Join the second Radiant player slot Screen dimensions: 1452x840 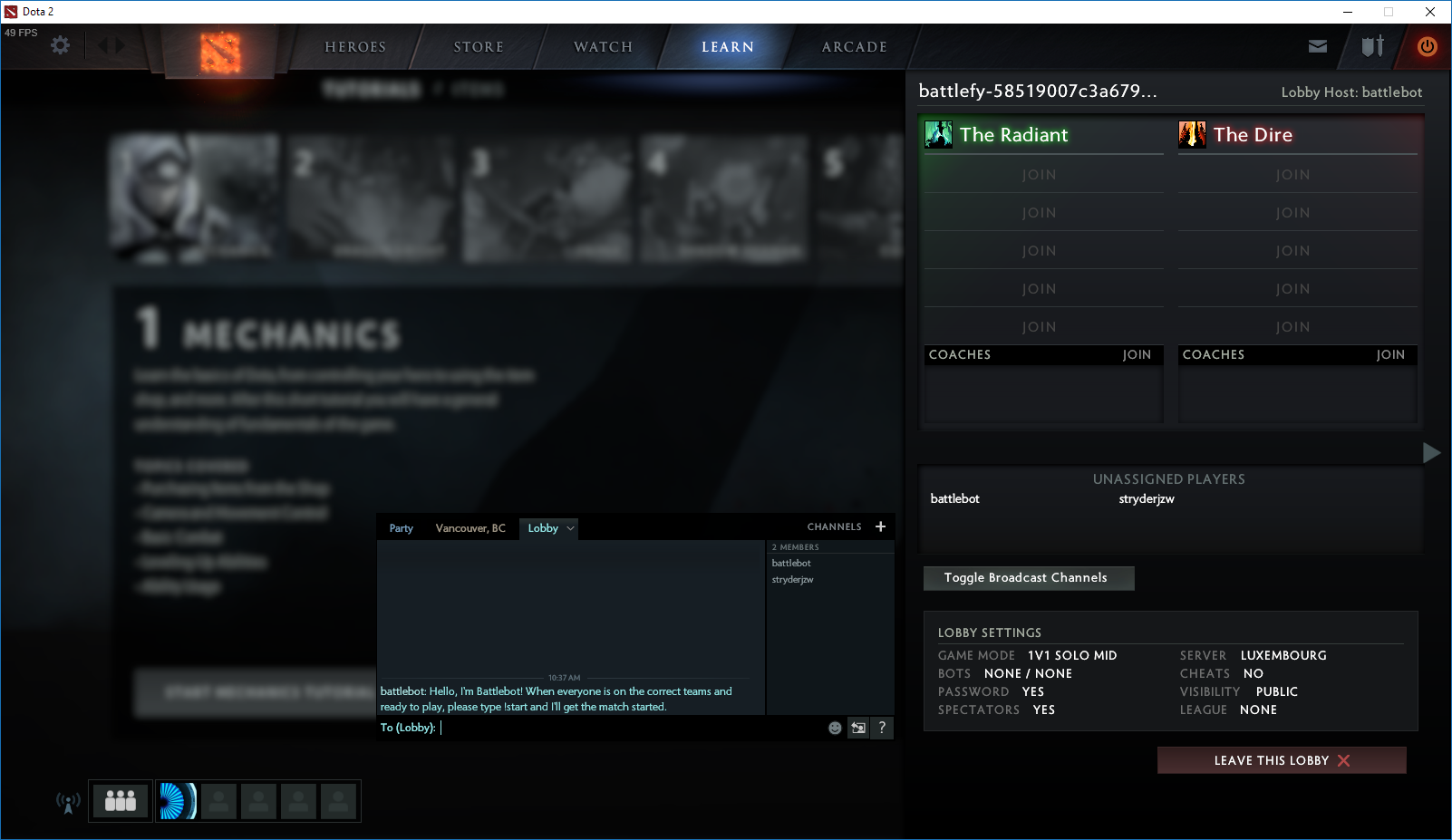1043,213
